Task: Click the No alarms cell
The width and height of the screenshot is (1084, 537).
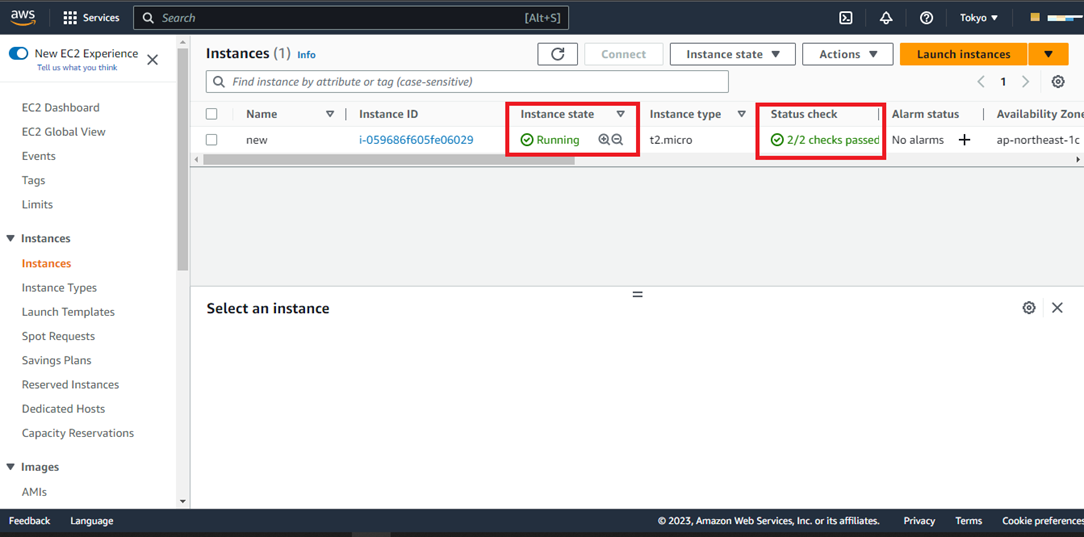Action: pyautogui.click(x=917, y=140)
